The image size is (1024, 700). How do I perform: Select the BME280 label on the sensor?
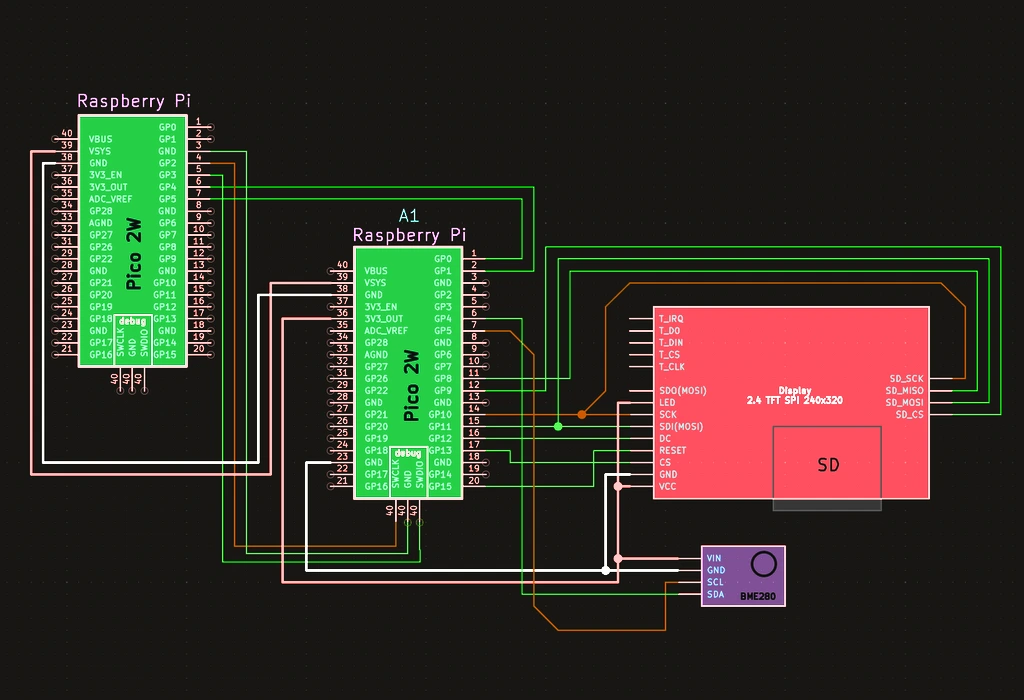(x=758, y=596)
